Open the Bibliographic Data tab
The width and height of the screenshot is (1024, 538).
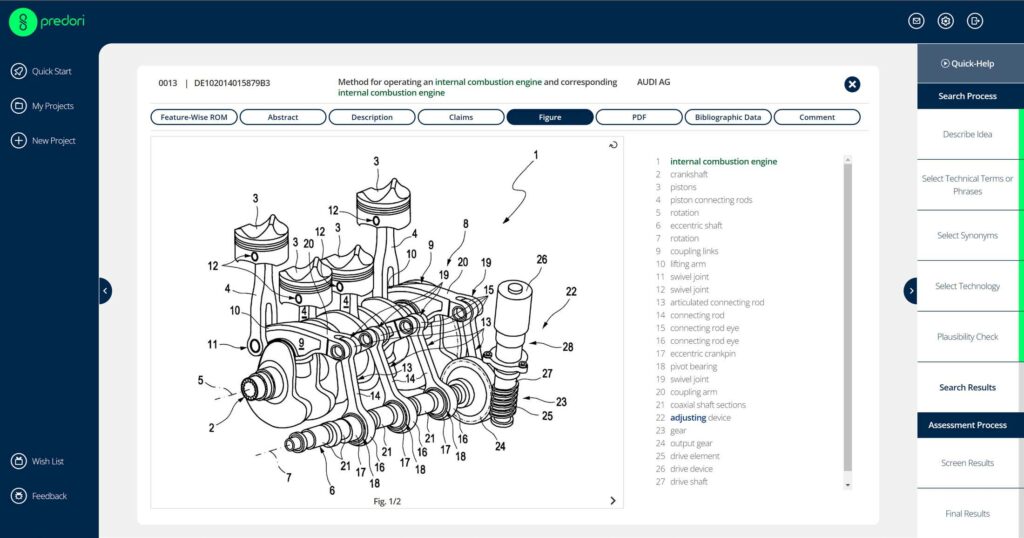click(x=728, y=117)
